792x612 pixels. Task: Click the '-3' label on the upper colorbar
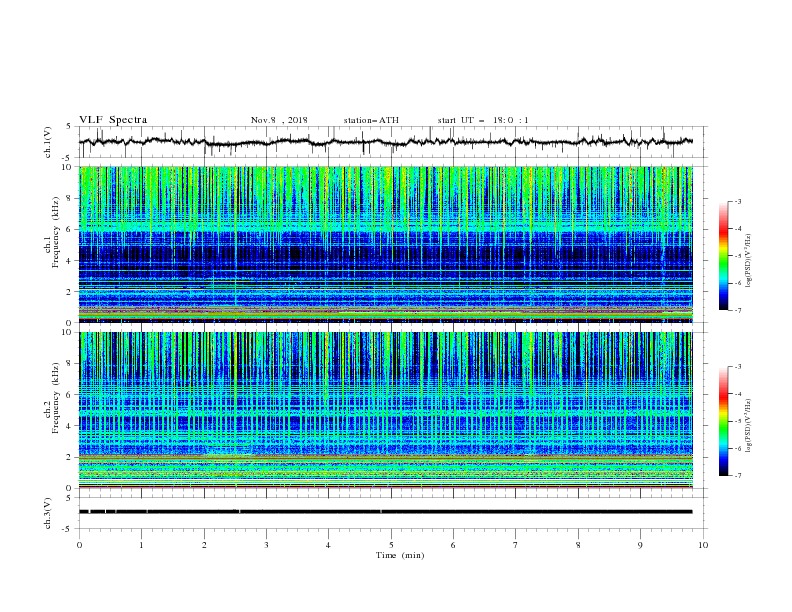(737, 201)
